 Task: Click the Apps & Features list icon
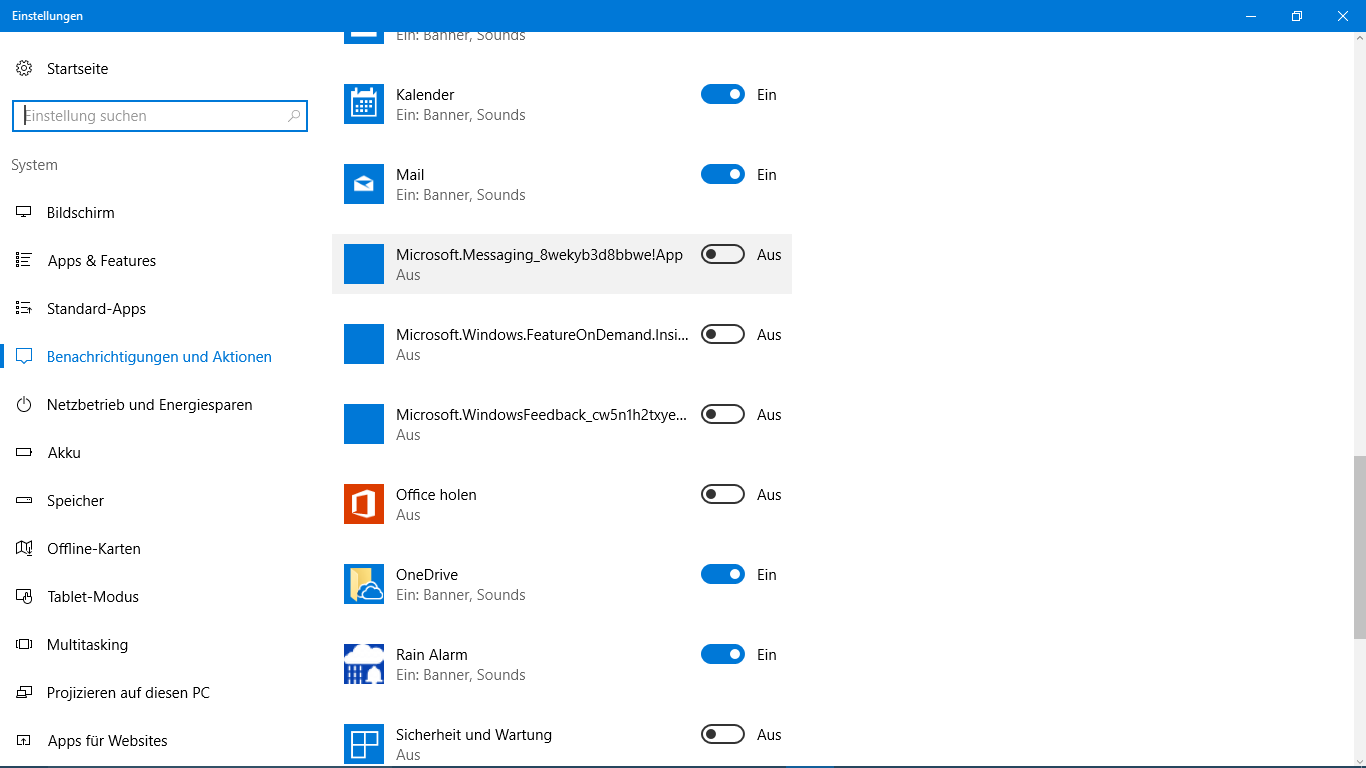point(24,260)
